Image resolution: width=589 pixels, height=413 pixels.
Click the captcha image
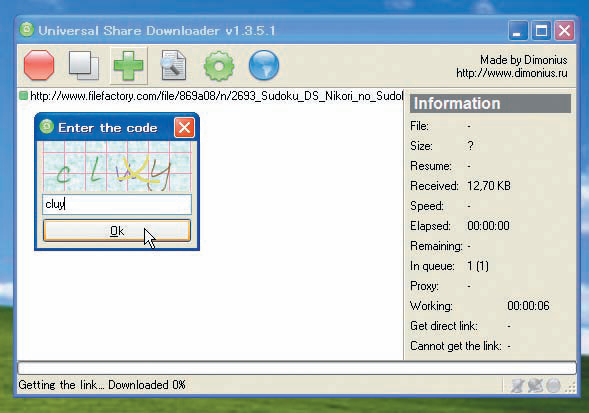tap(117, 167)
